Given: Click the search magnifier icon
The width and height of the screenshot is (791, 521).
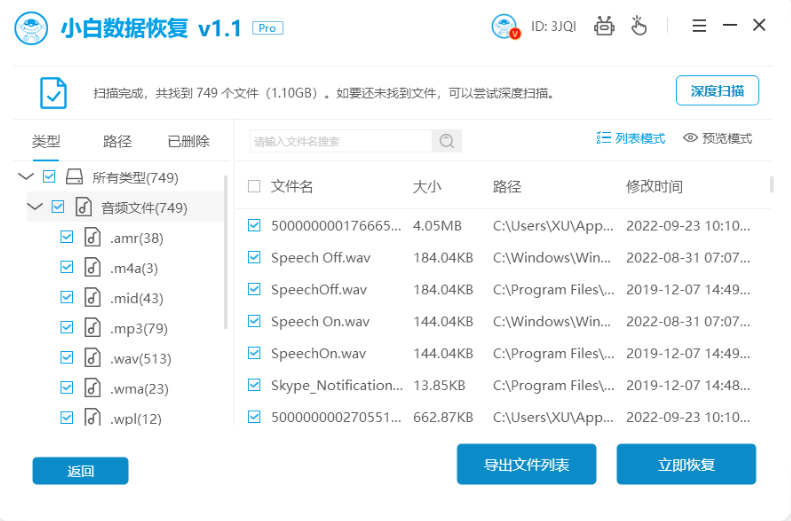Looking at the screenshot, I should [446, 141].
